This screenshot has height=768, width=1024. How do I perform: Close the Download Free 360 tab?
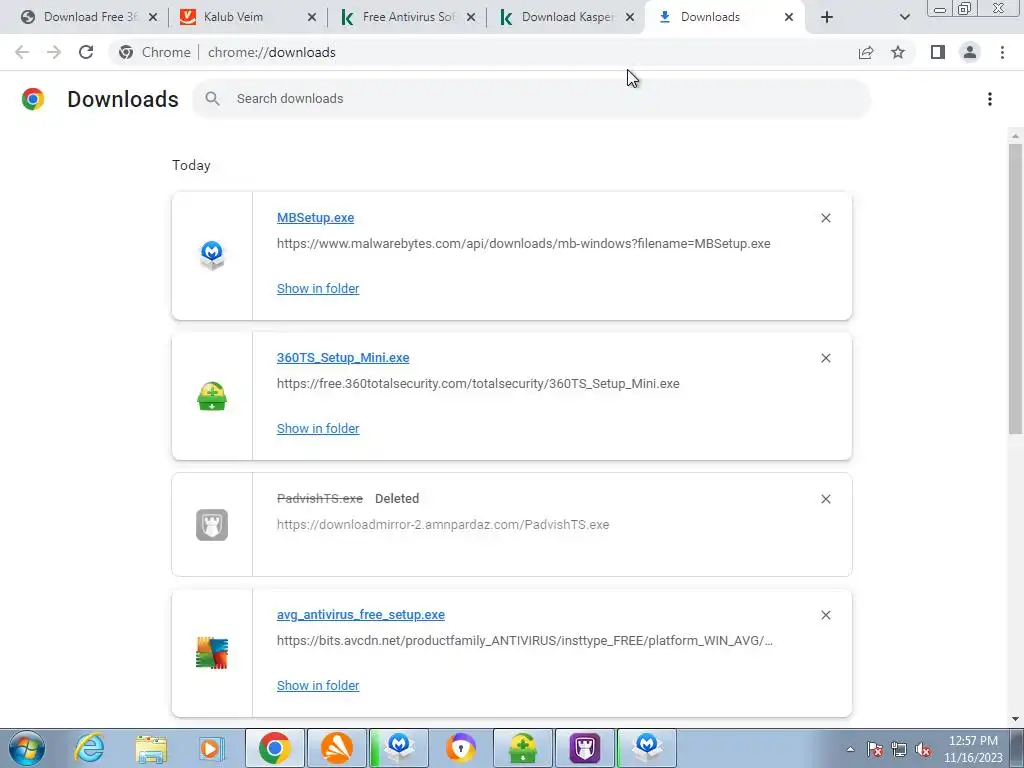[x=153, y=18]
